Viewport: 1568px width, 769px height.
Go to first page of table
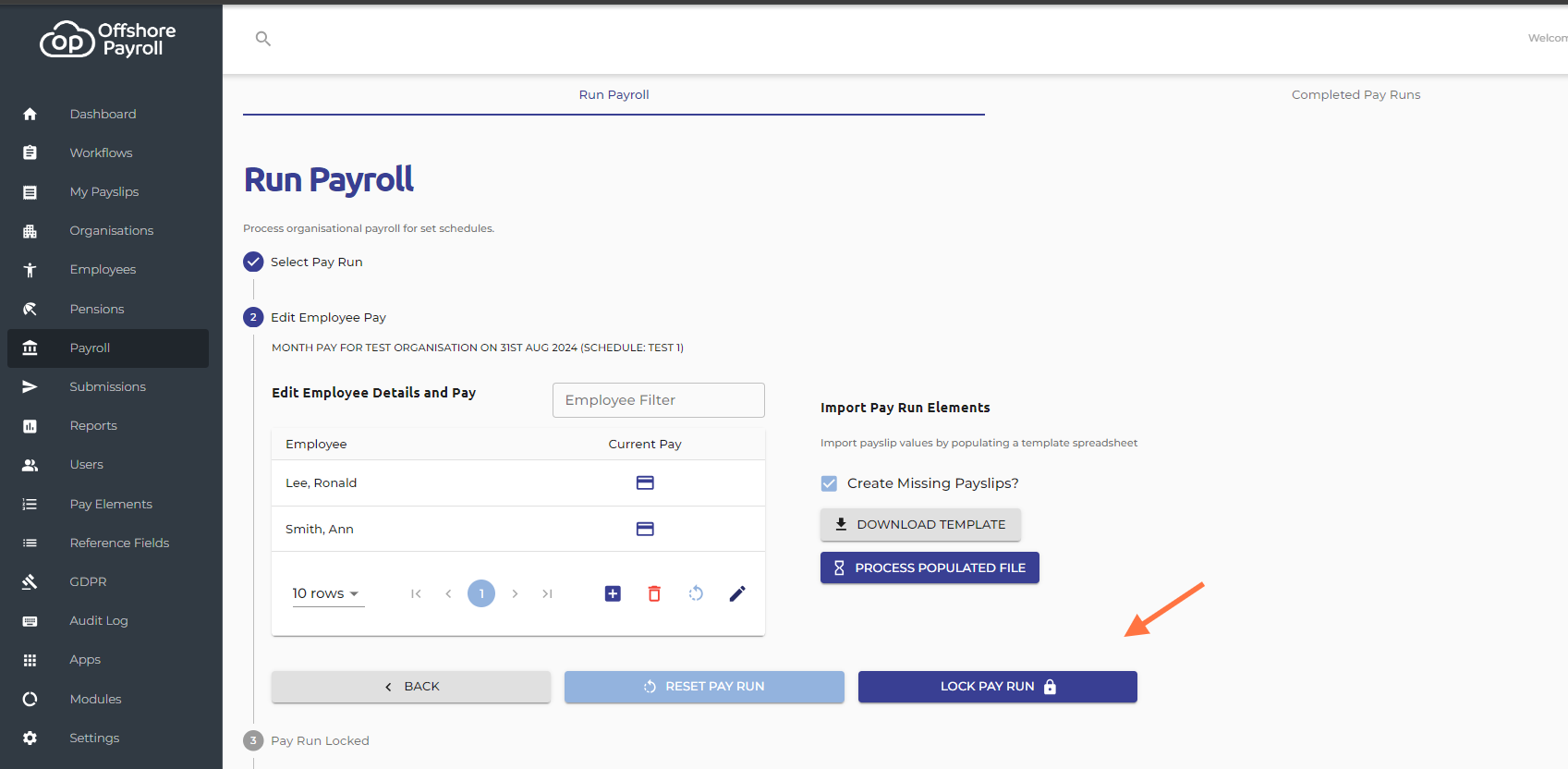(x=416, y=593)
